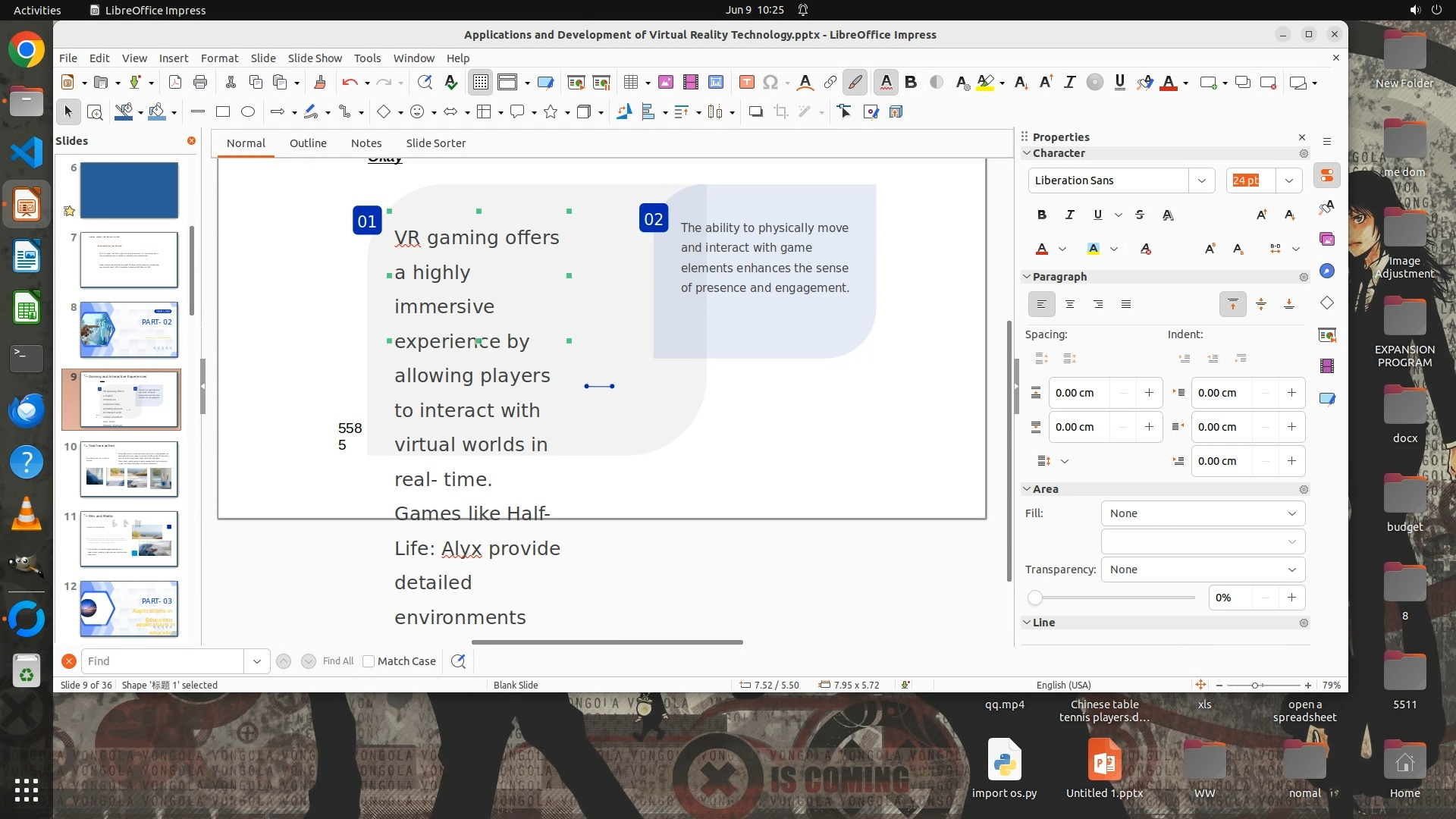The height and width of the screenshot is (819, 1456).
Task: Open the Liberation Sans font dropdown
Action: [x=1202, y=180]
